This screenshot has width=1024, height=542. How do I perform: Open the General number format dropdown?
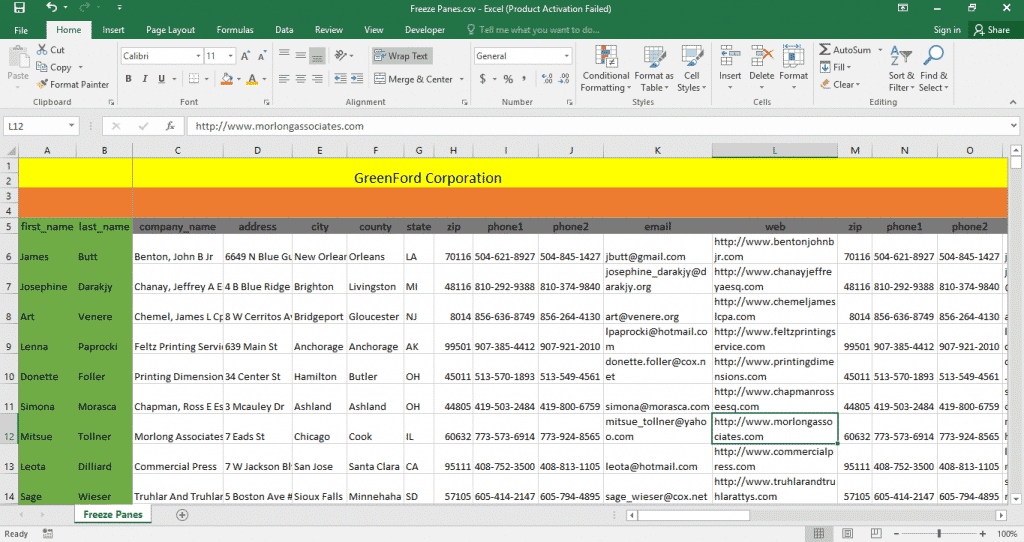(x=566, y=56)
